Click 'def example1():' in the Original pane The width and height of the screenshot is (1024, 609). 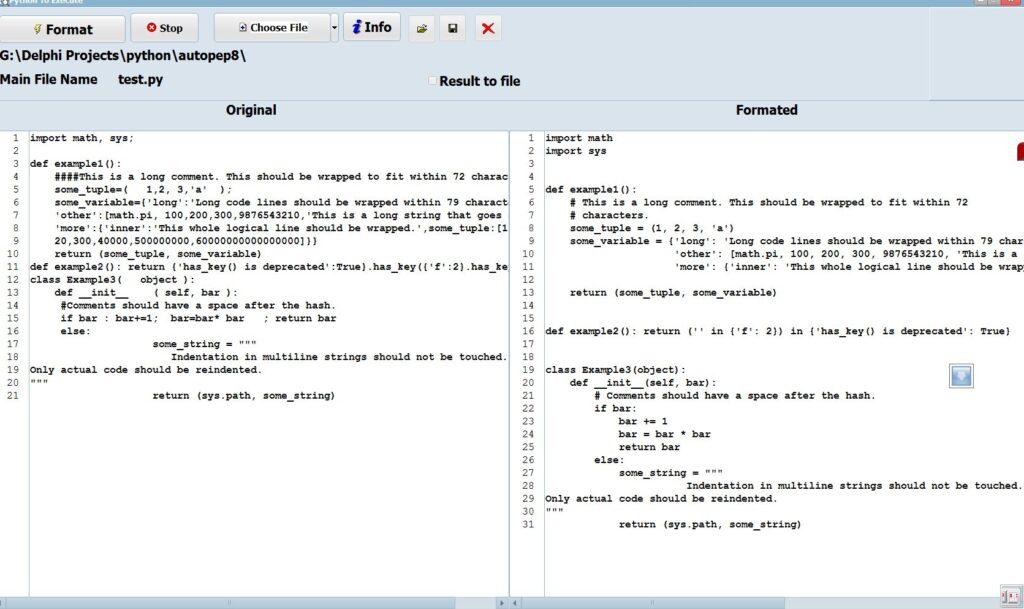76,164
